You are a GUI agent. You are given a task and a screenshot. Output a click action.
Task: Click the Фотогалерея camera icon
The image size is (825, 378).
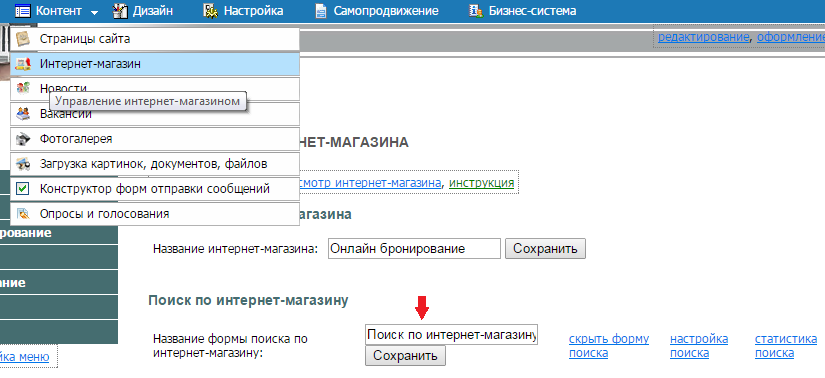[x=23, y=139]
